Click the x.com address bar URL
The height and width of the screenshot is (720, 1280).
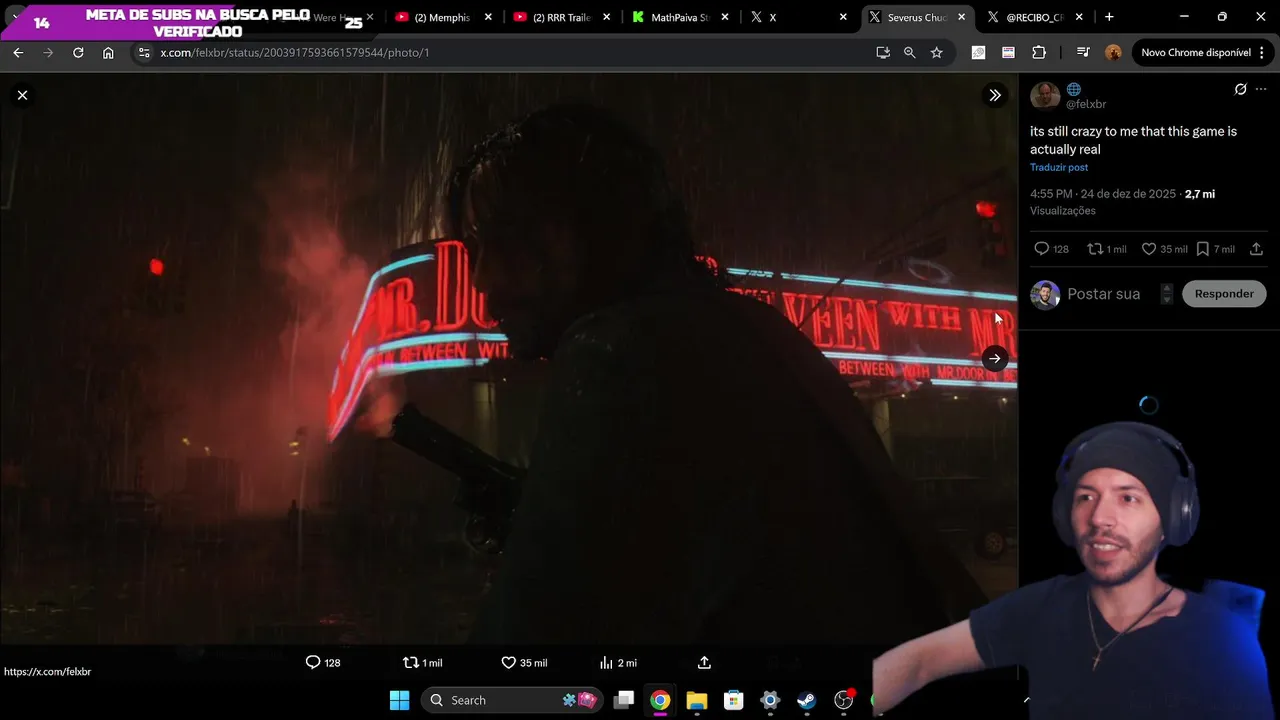point(295,52)
